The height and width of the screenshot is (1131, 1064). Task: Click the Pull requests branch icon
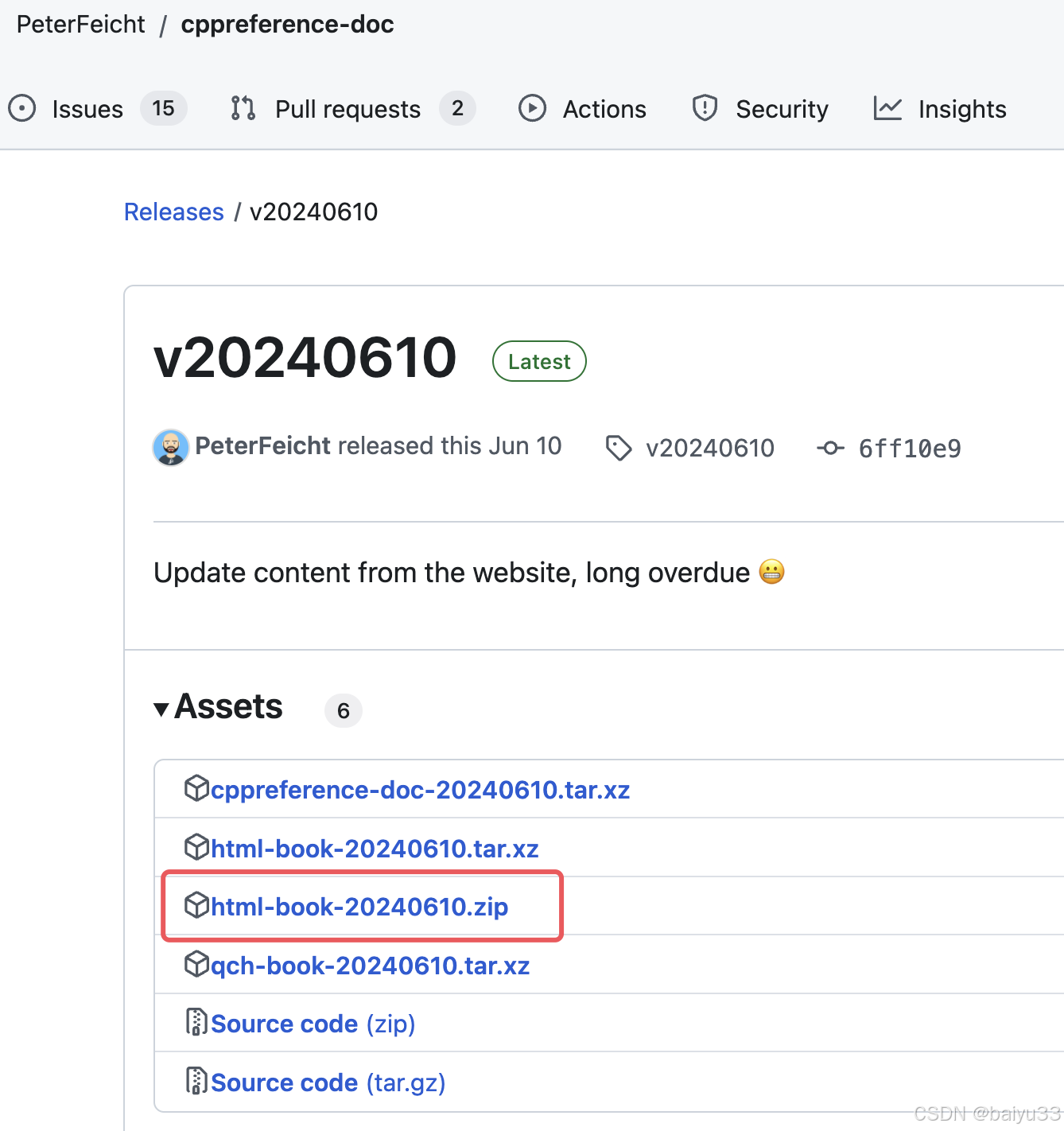click(243, 108)
